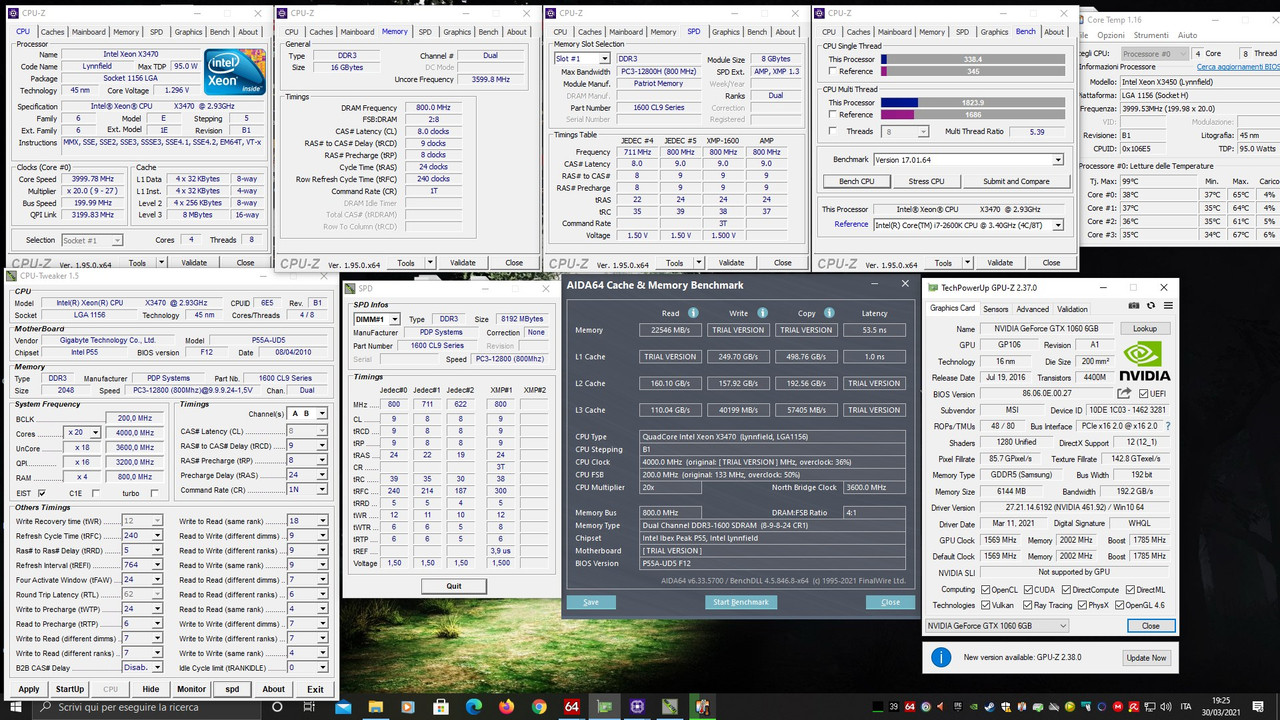Screen dimensions: 1280x720
Task: Click the Lookup button in GPU-Z
Action: [1145, 329]
